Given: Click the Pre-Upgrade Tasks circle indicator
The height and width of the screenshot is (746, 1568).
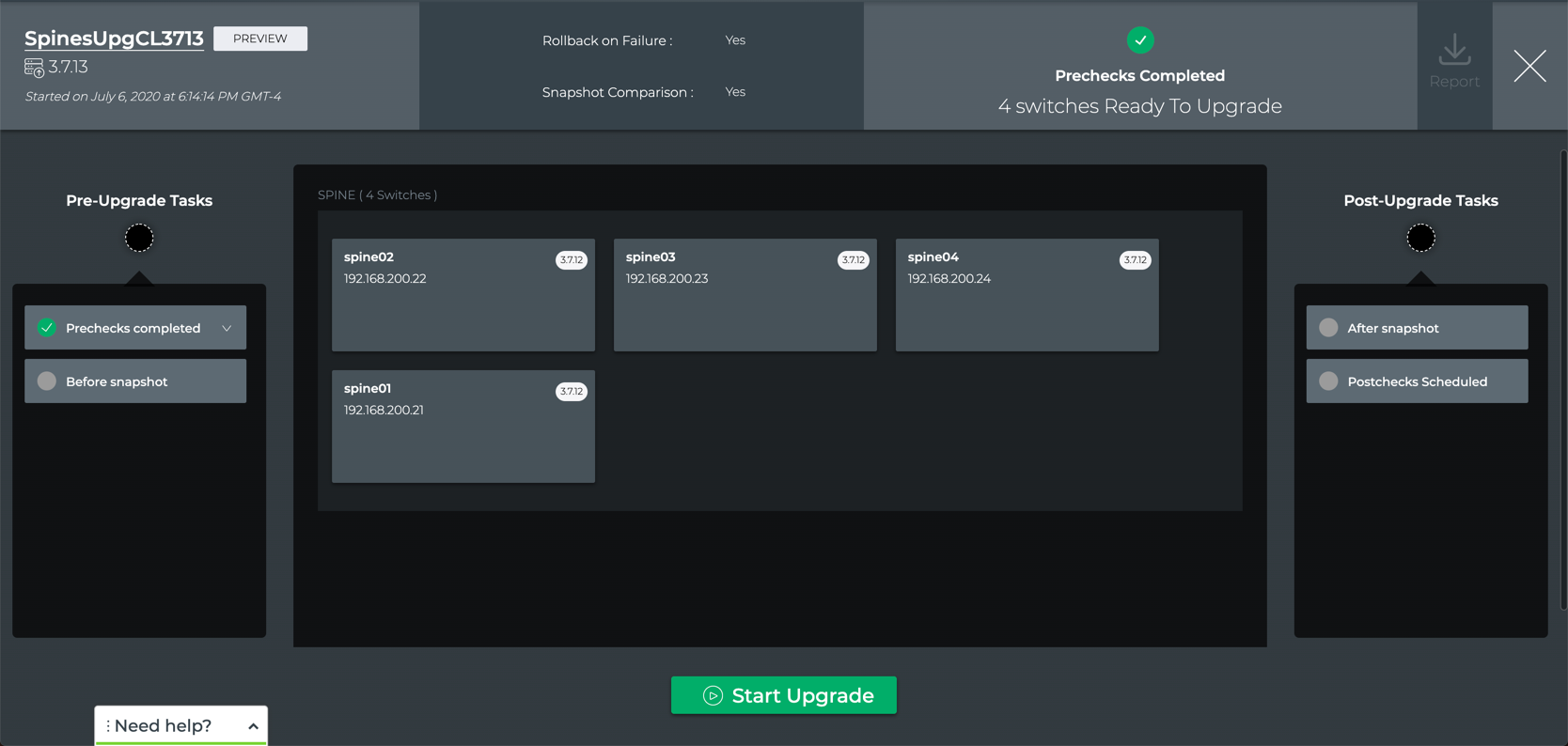Looking at the screenshot, I should point(139,239).
